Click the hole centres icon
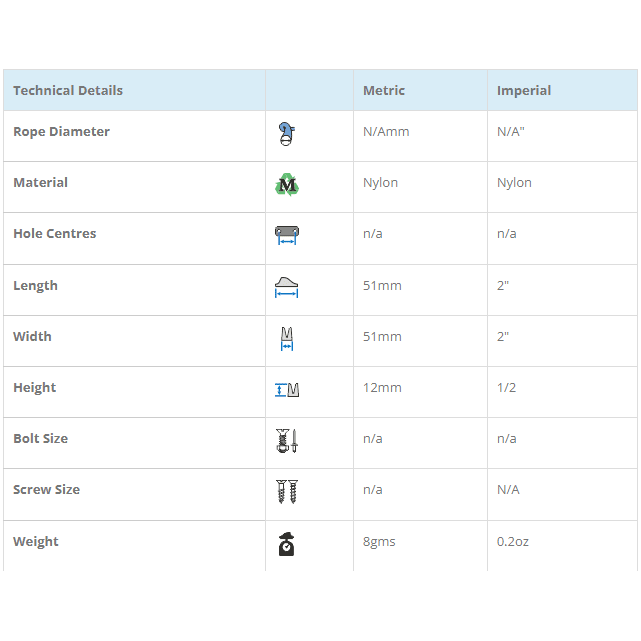Viewport: 641px width, 641px height. click(287, 235)
